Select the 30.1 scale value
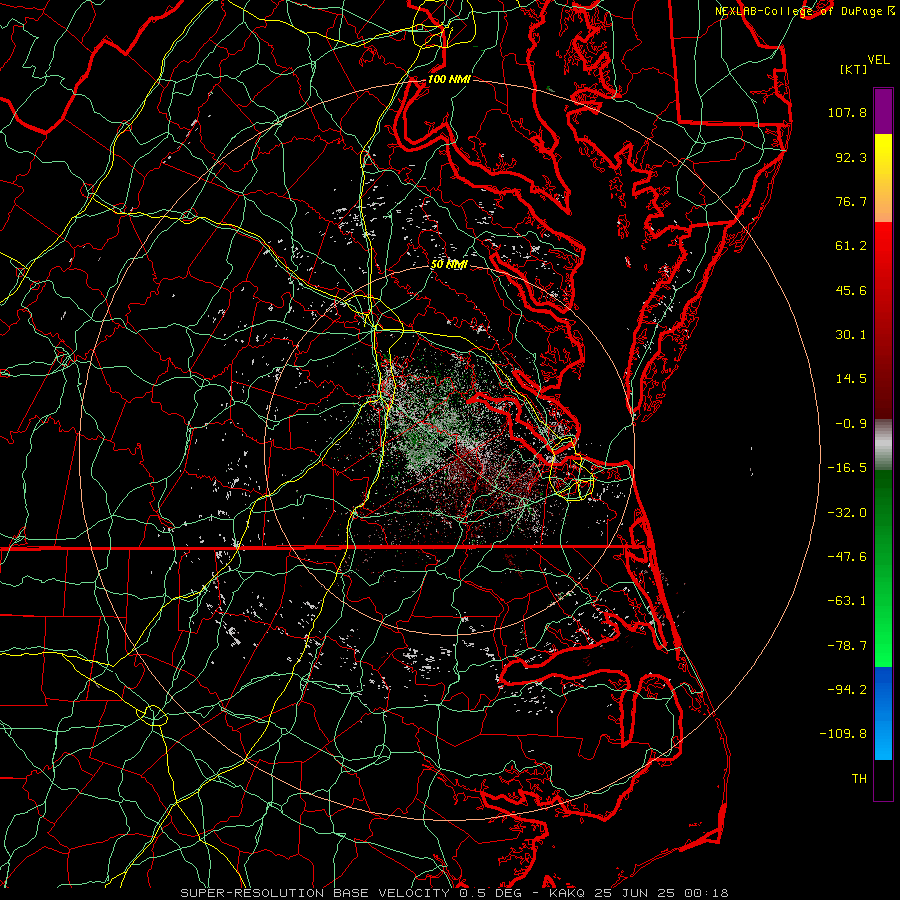This screenshot has height=900, width=900. coord(851,335)
